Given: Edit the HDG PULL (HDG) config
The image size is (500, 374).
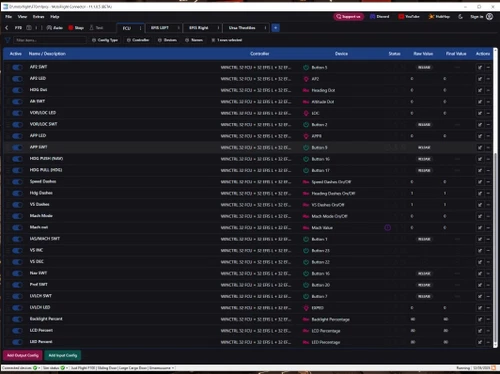Looking at the screenshot, I should tap(480, 170).
